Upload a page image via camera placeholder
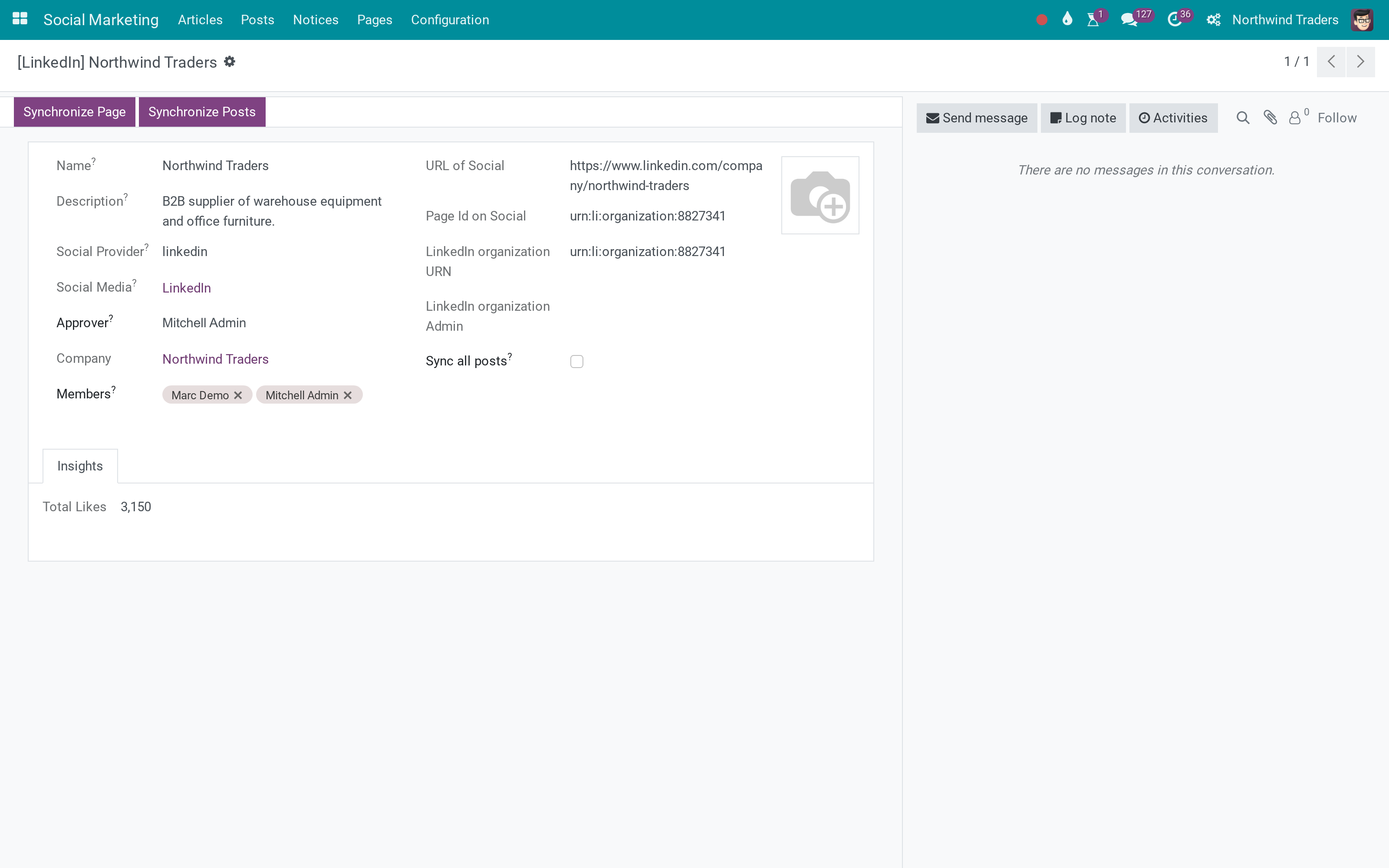Image resolution: width=1389 pixels, height=868 pixels. pyautogui.click(x=820, y=195)
